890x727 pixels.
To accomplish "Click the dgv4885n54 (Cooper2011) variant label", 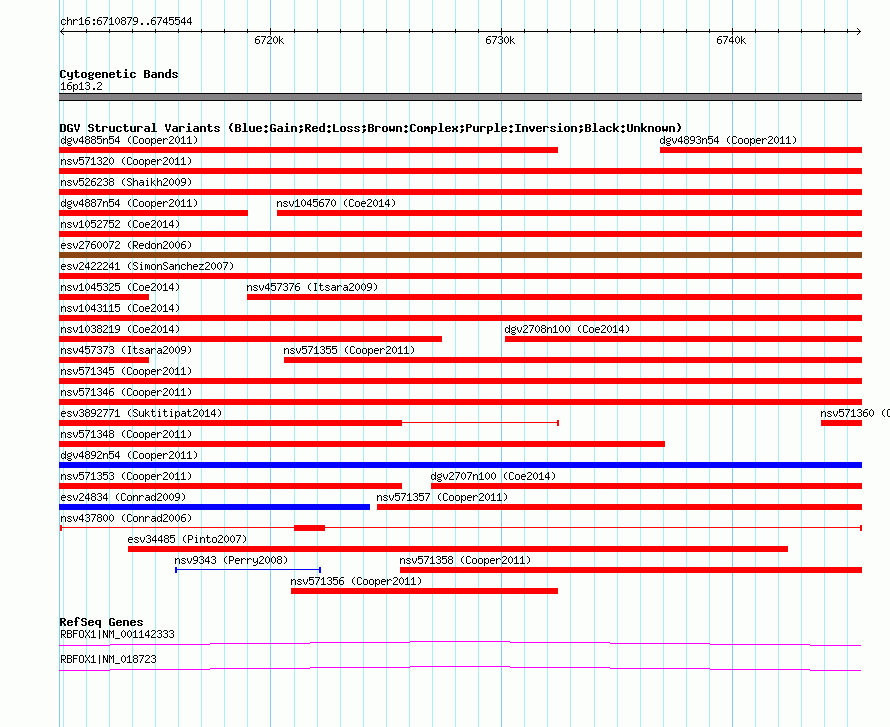I will click(x=129, y=140).
